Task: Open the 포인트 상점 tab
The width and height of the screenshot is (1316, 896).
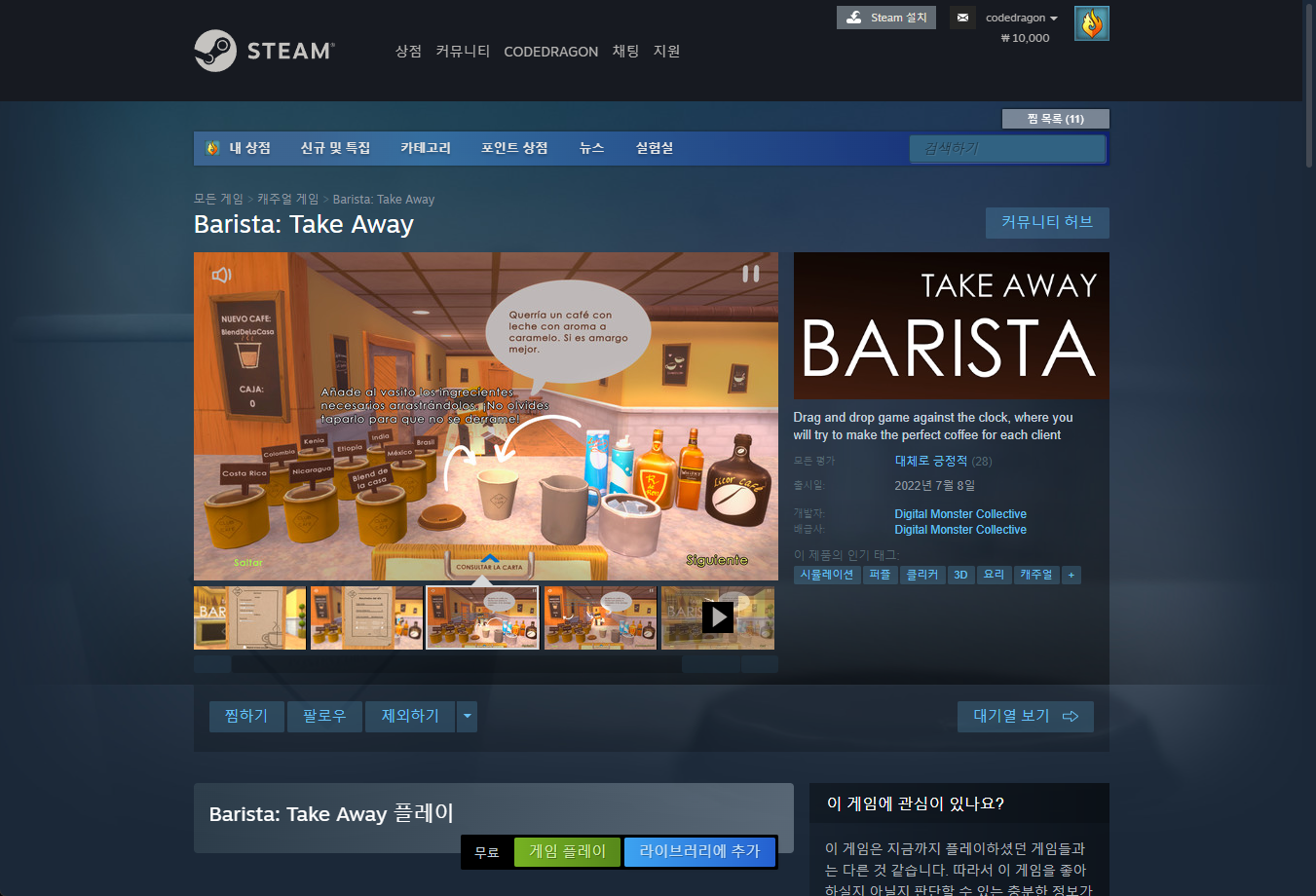Action: [514, 148]
